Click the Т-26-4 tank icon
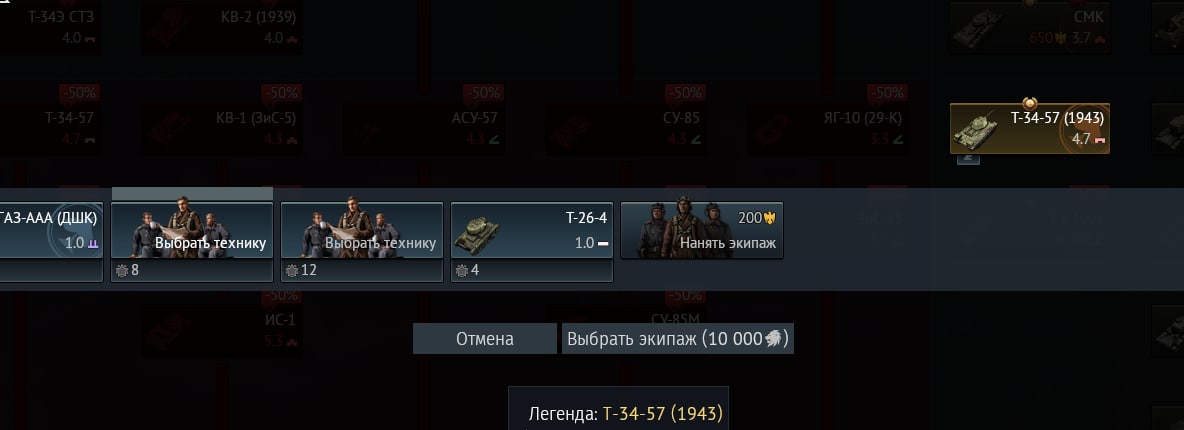The image size is (1184, 430). (475, 236)
